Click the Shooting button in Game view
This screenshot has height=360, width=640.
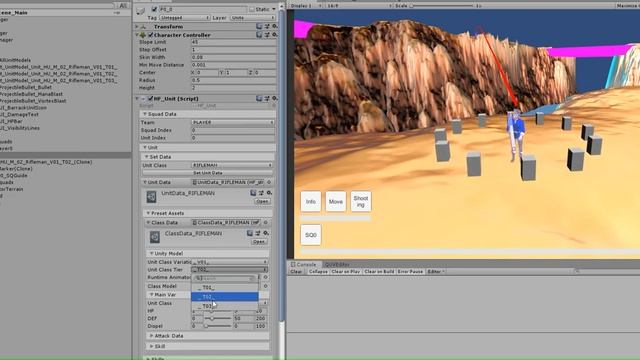point(361,201)
